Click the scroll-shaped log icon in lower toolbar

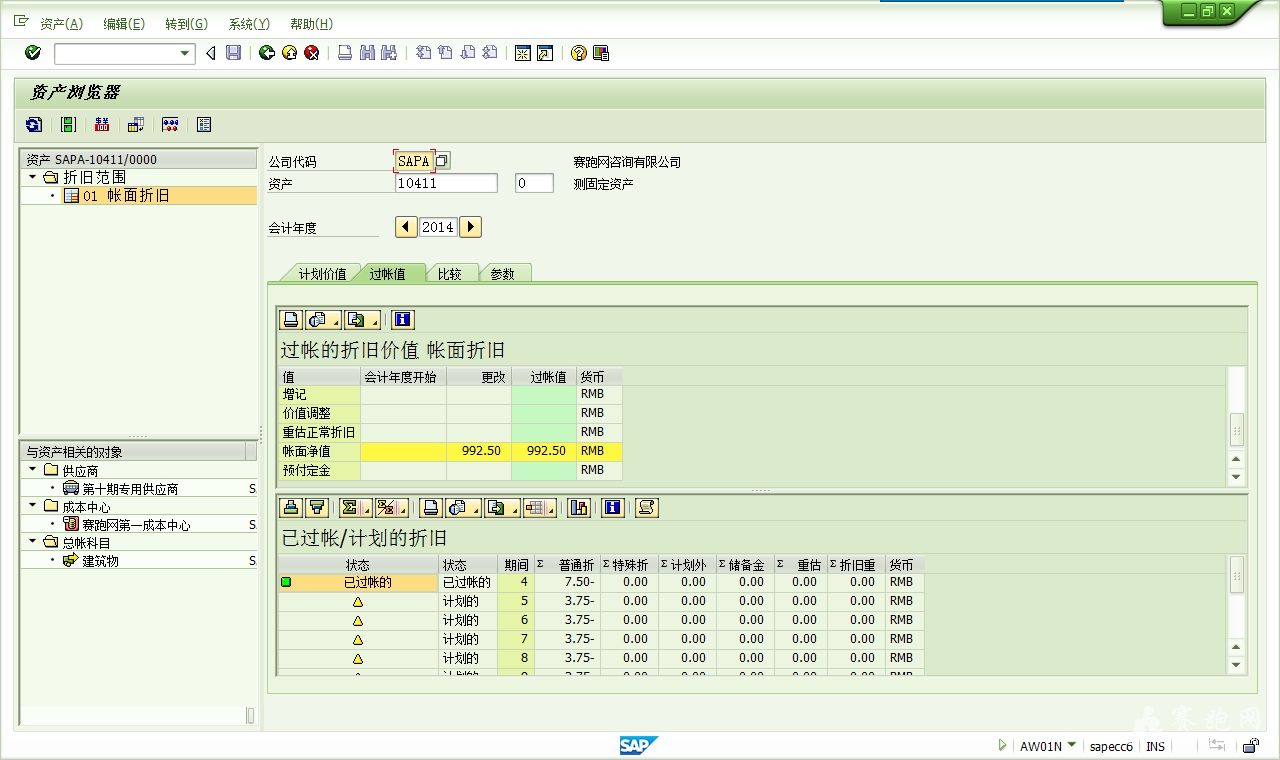click(x=646, y=508)
